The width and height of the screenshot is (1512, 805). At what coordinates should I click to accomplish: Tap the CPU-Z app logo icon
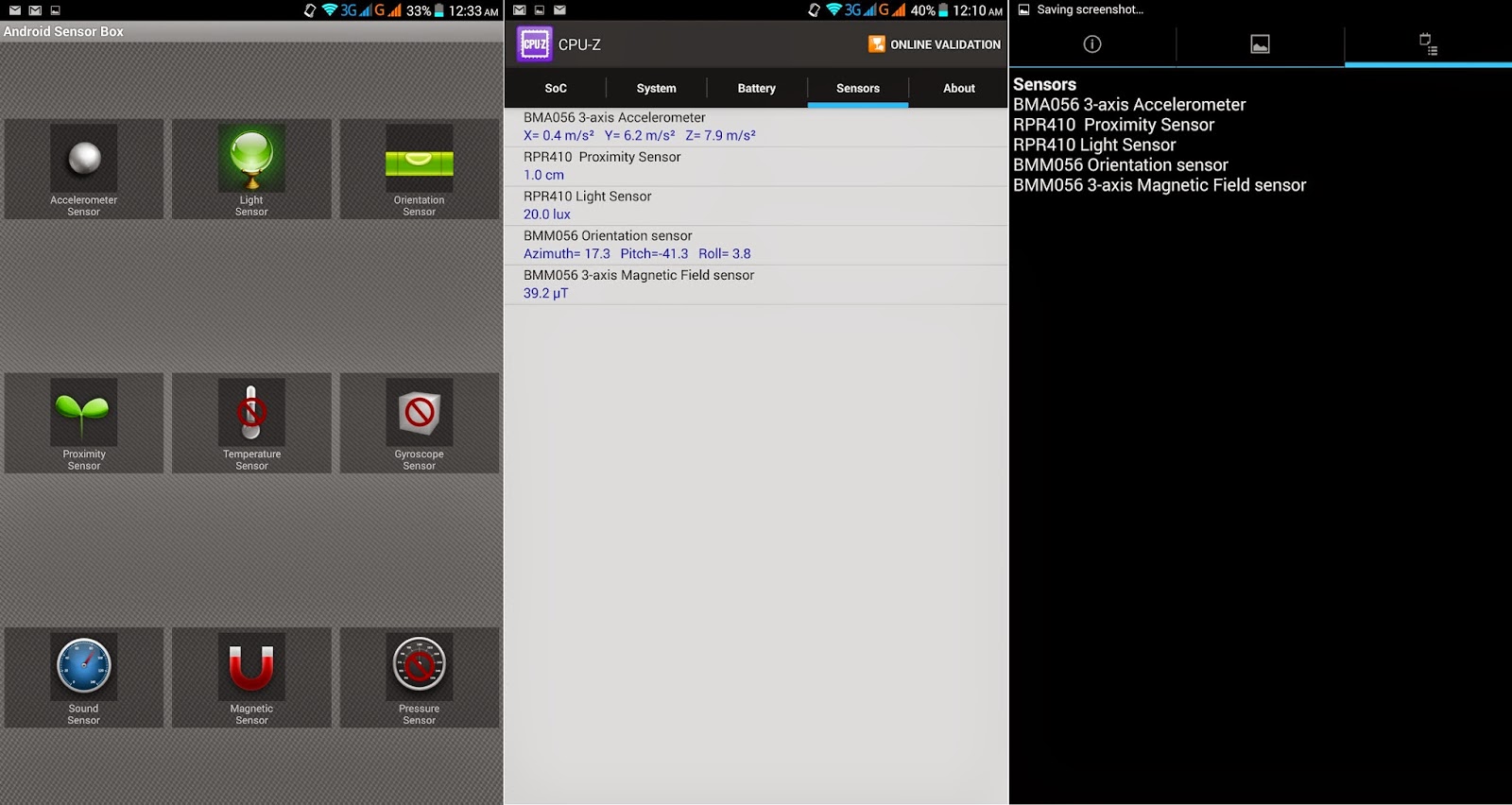pyautogui.click(x=534, y=44)
